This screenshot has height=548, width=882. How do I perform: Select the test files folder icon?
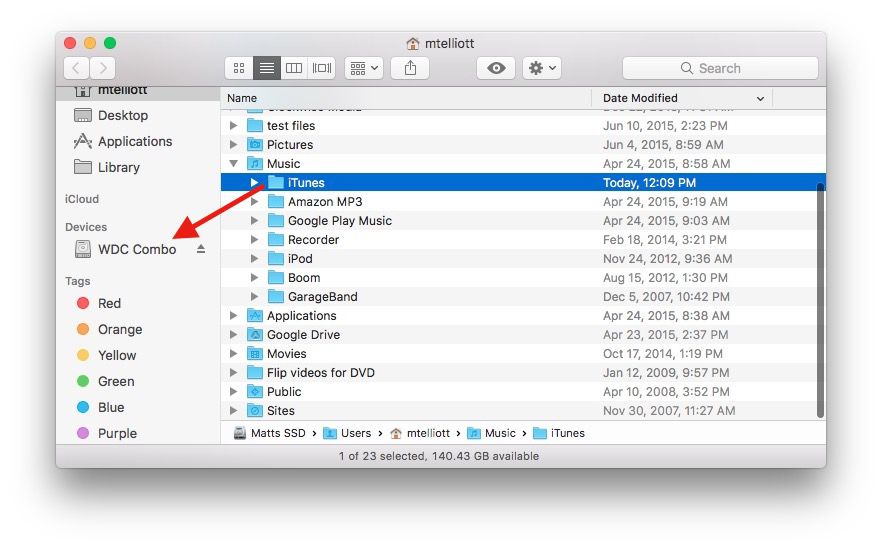(x=255, y=125)
